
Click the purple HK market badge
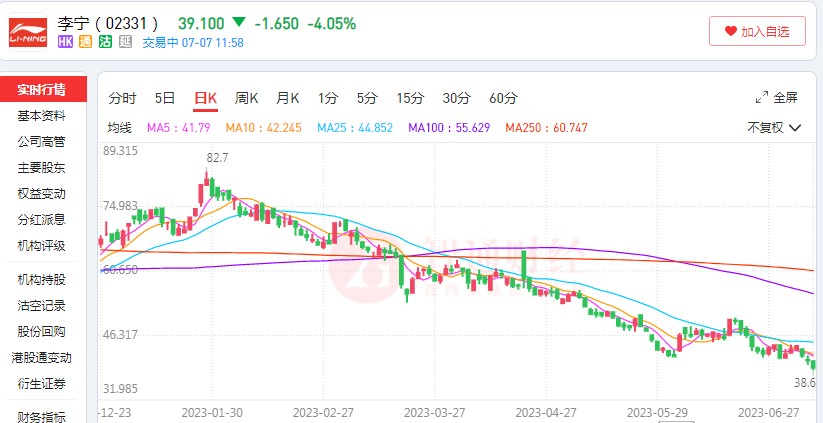(x=65, y=42)
